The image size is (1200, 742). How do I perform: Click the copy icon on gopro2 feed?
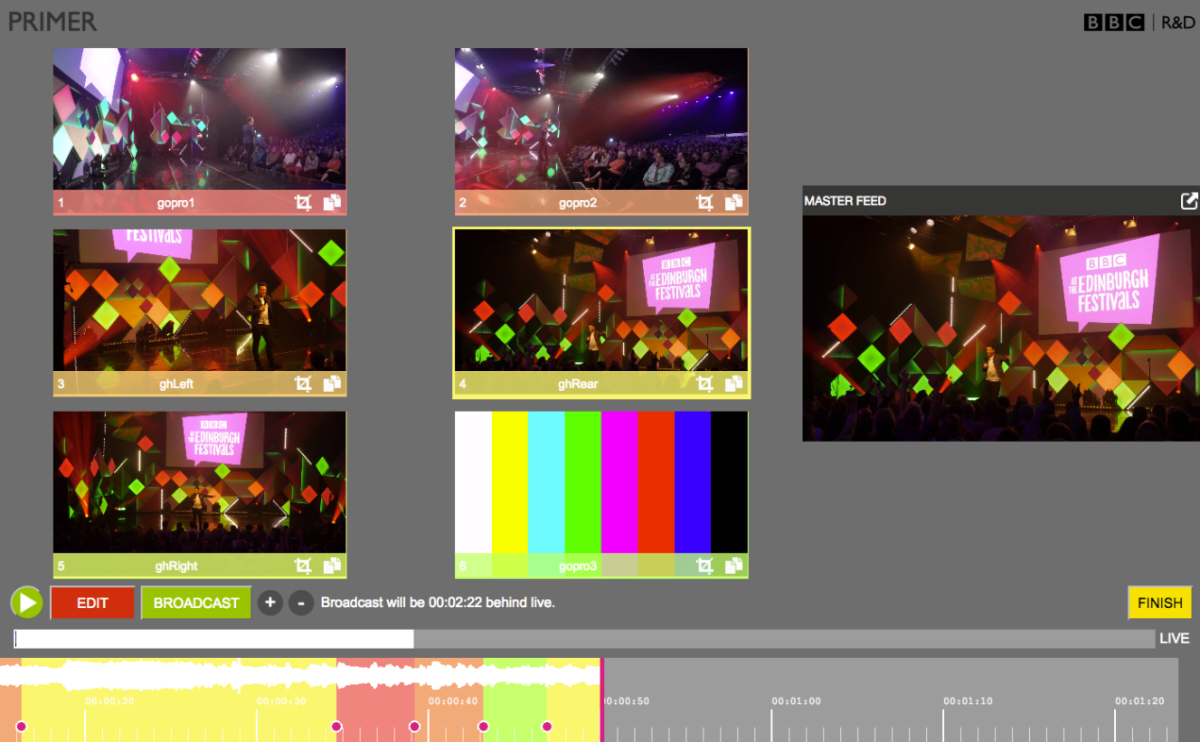734,203
